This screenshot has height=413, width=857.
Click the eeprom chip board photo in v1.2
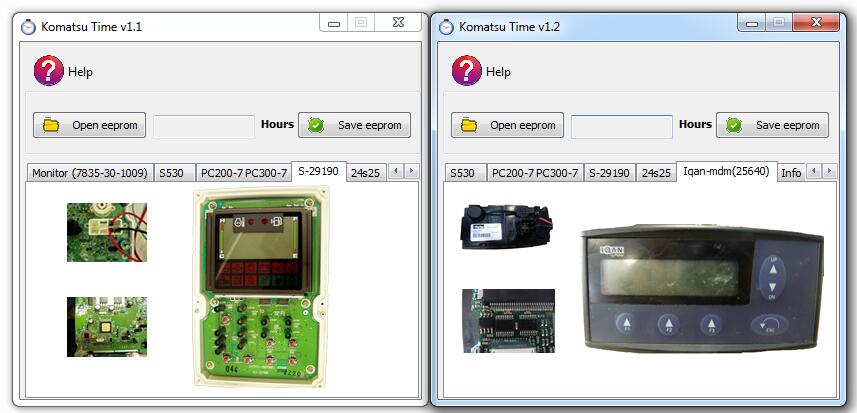coord(508,321)
